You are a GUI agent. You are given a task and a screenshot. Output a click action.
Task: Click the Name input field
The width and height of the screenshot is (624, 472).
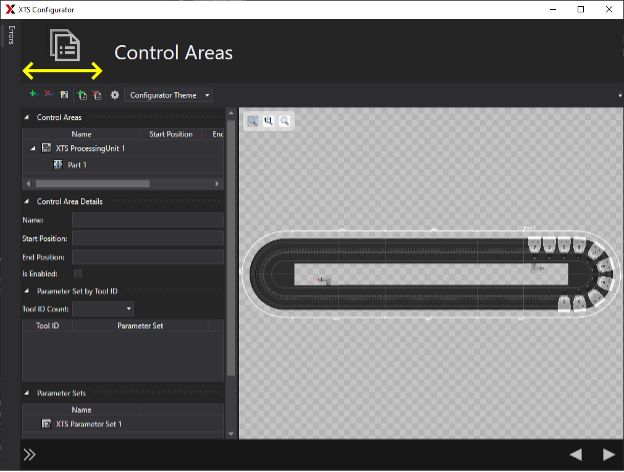click(x=148, y=220)
